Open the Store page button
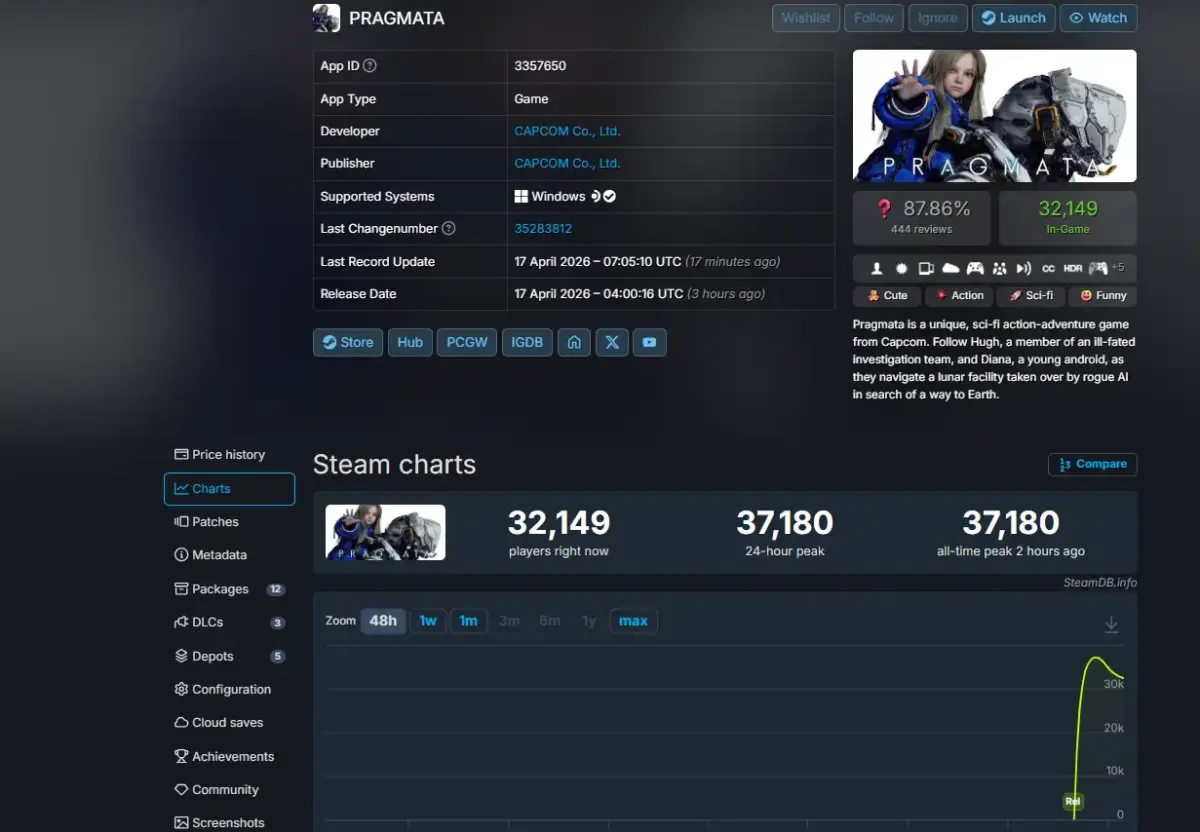 [348, 342]
